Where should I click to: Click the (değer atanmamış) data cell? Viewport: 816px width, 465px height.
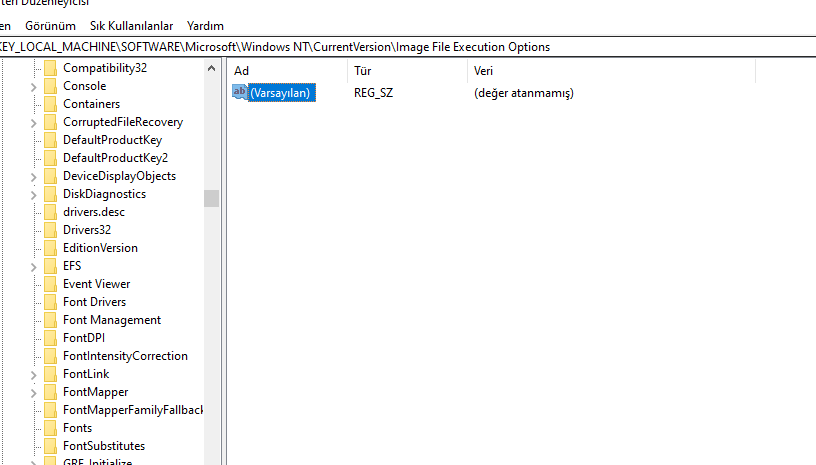[x=524, y=93]
